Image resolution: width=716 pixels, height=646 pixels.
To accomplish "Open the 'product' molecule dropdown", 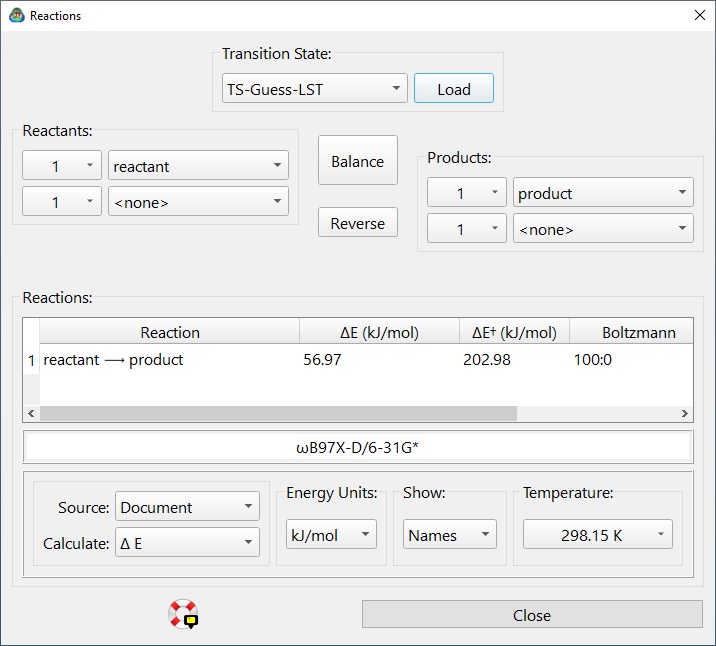I will [603, 192].
